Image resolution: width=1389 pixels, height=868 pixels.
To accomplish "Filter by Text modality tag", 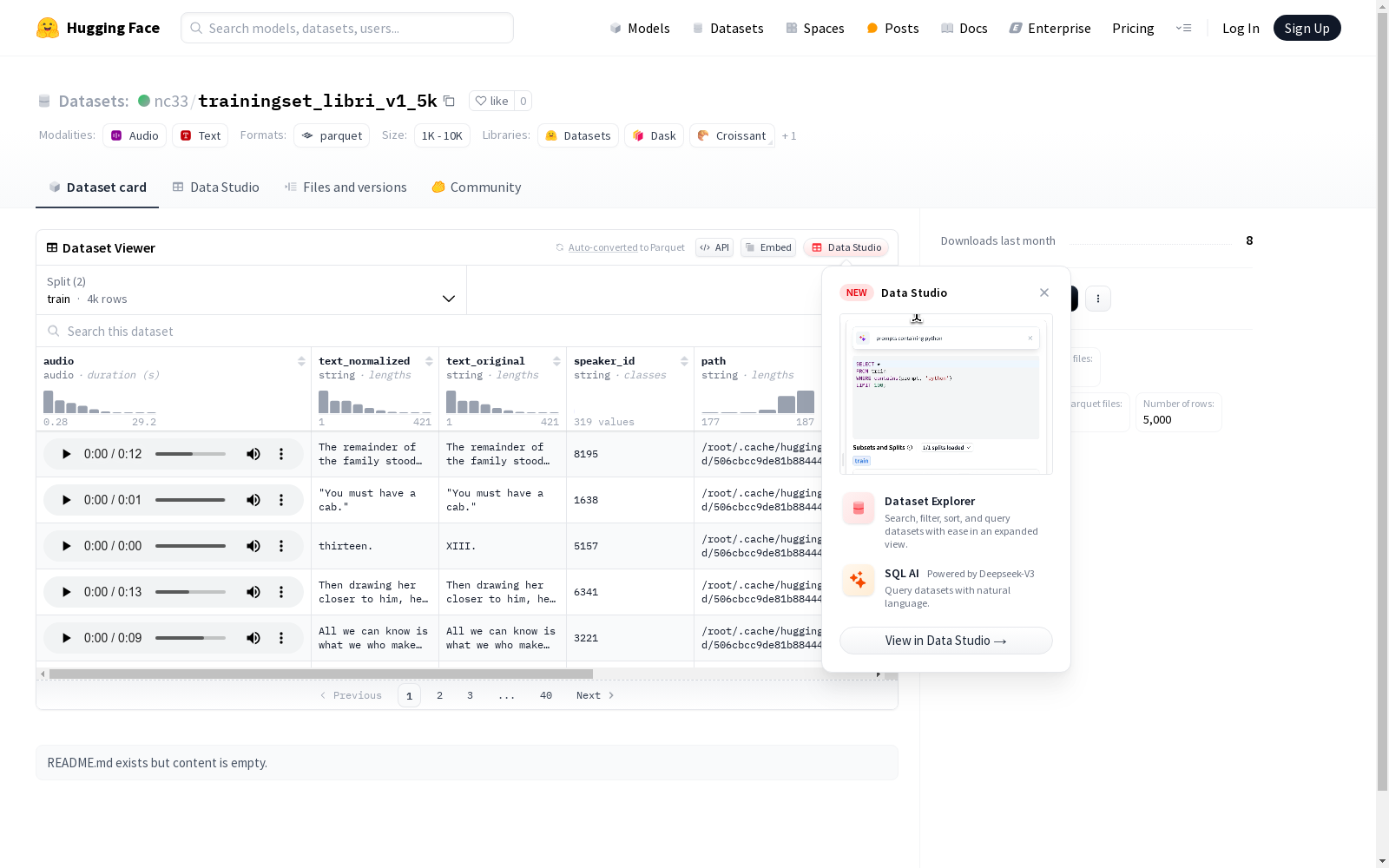I will (x=201, y=135).
